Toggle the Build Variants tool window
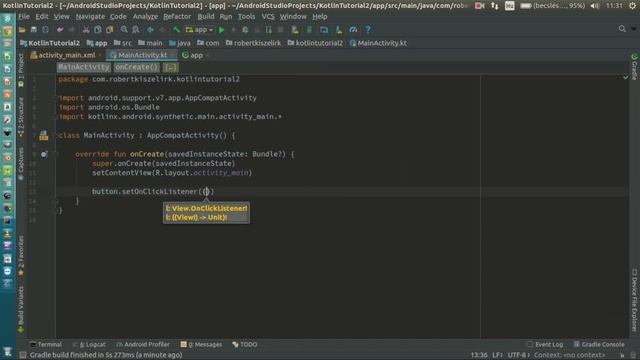The height and width of the screenshot is (360, 640). point(21,309)
